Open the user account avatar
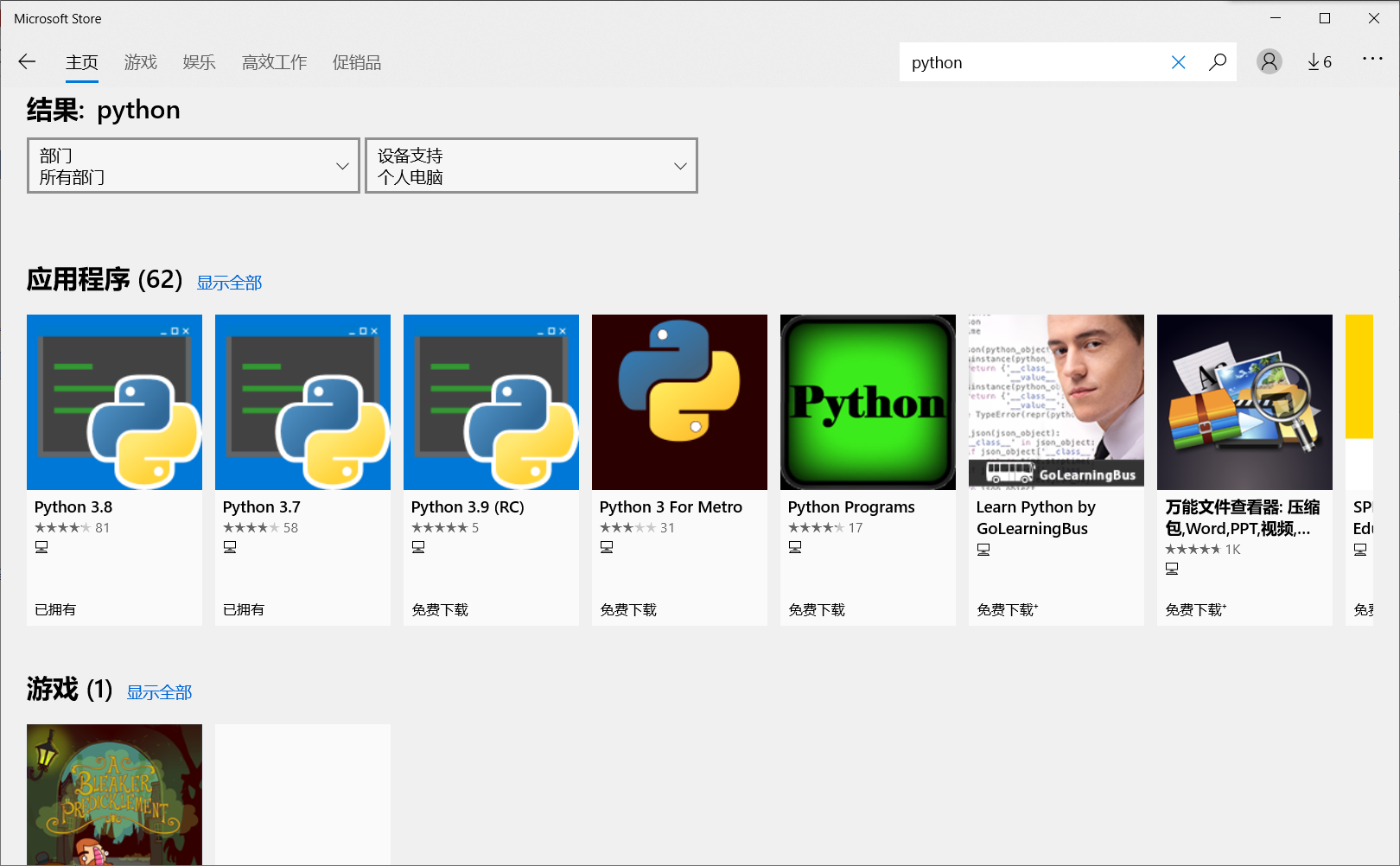Image resolution: width=1400 pixels, height=866 pixels. point(1269,62)
